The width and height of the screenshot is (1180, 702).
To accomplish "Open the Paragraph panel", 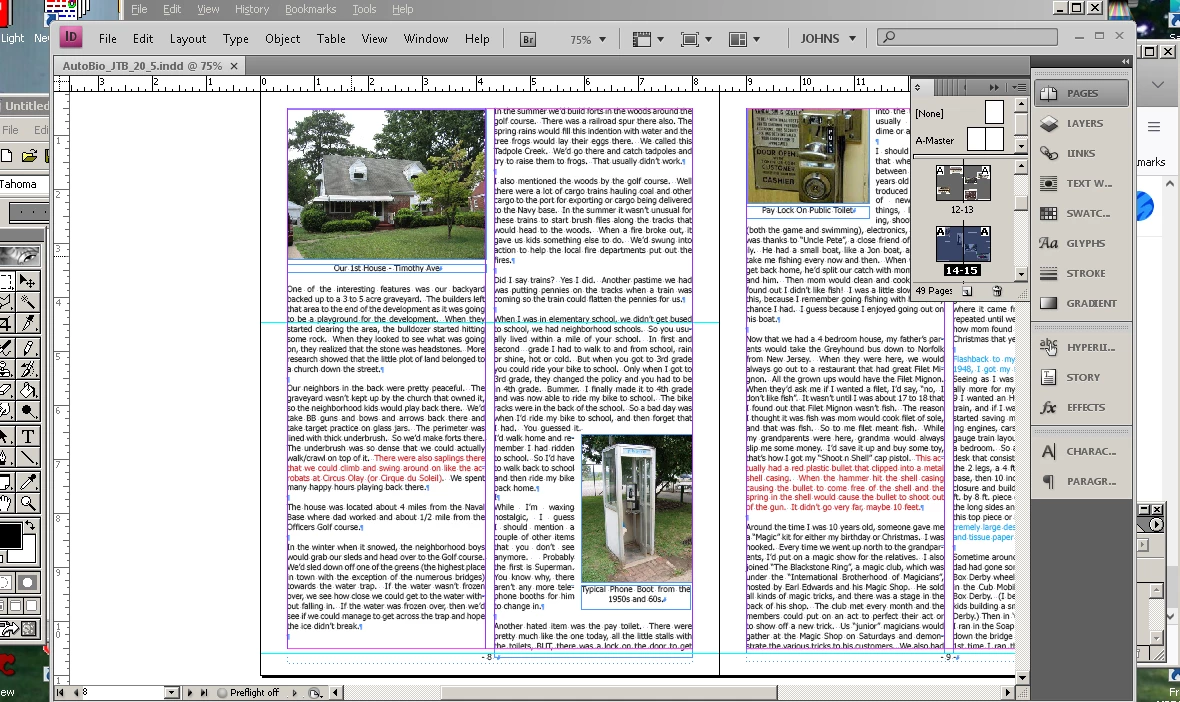I will click(1081, 482).
